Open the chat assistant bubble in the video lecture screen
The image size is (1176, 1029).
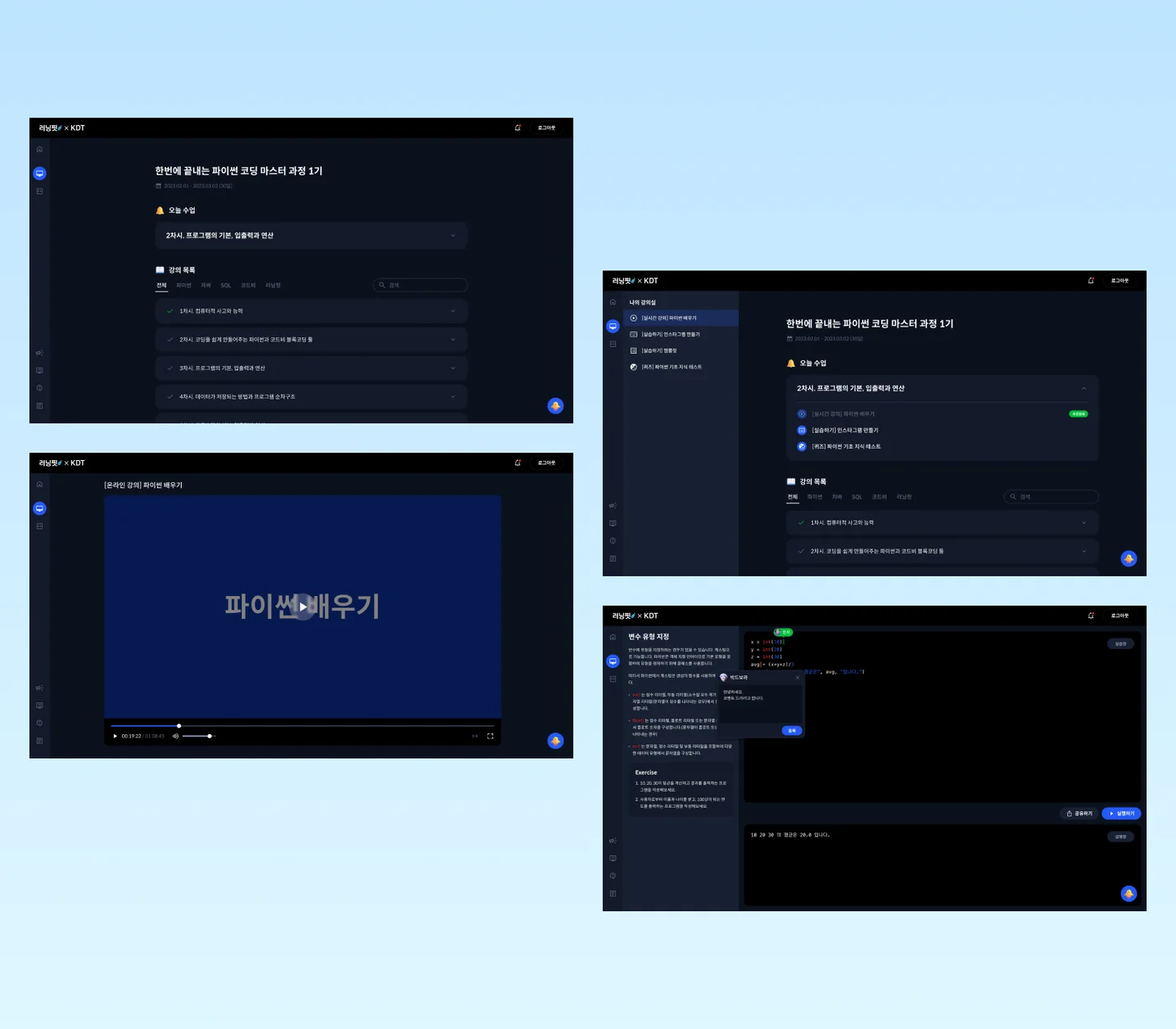click(555, 741)
